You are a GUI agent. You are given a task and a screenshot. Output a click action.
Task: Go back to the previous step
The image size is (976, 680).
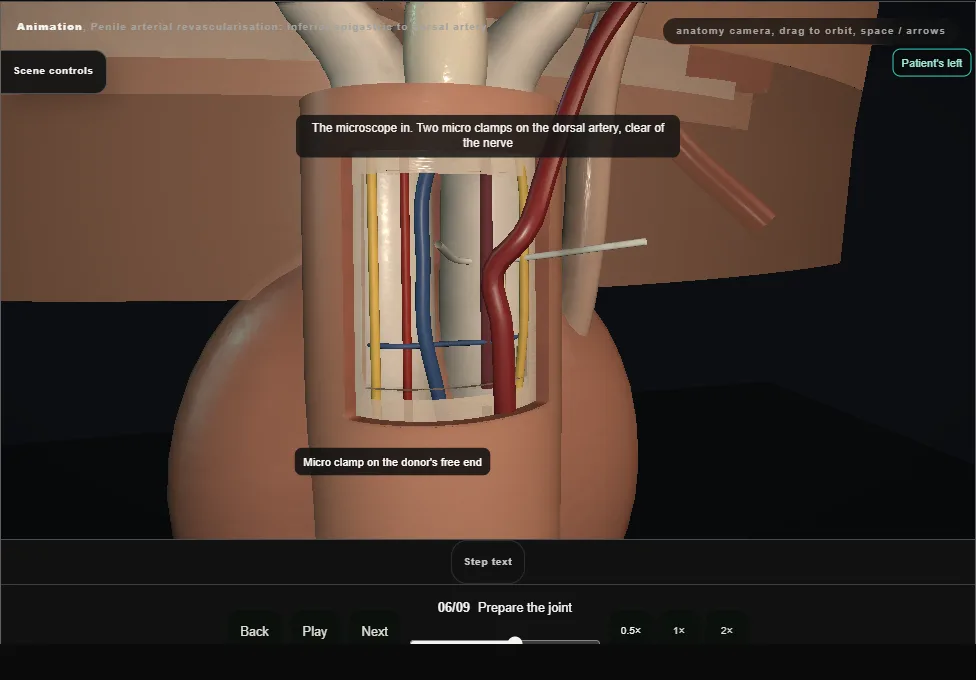tap(255, 631)
